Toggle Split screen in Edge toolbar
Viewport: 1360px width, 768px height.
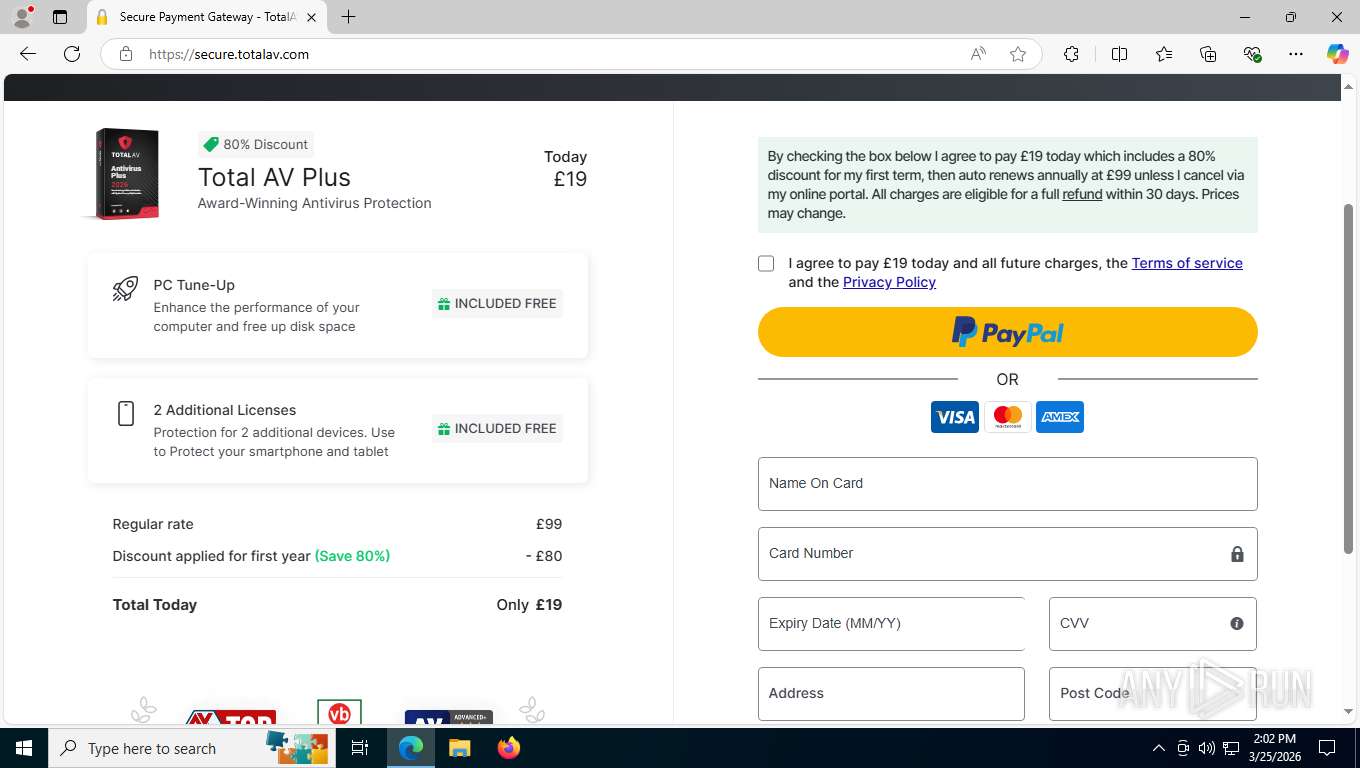pyautogui.click(x=1119, y=54)
